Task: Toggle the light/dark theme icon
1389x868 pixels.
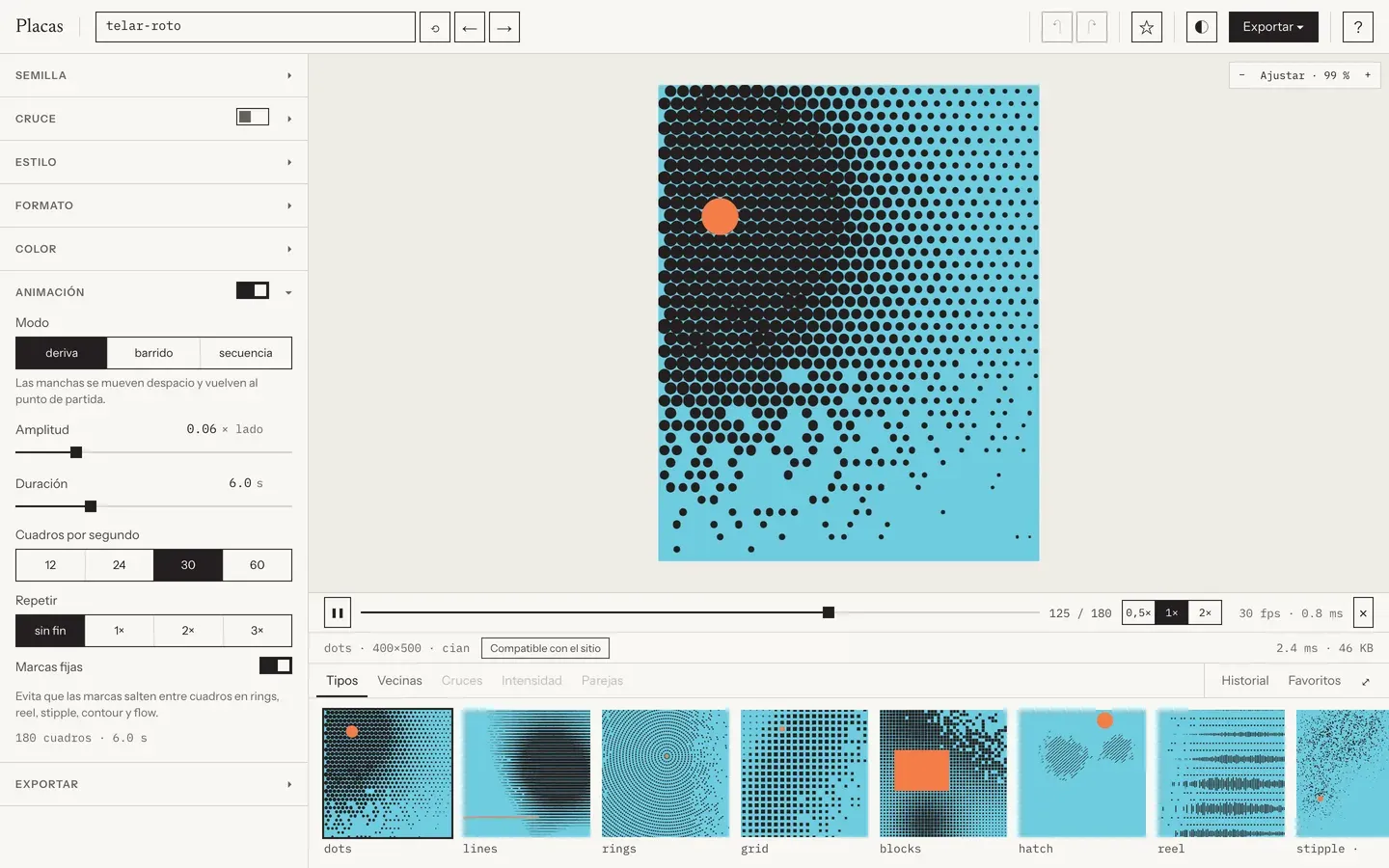Action: pyautogui.click(x=1201, y=27)
